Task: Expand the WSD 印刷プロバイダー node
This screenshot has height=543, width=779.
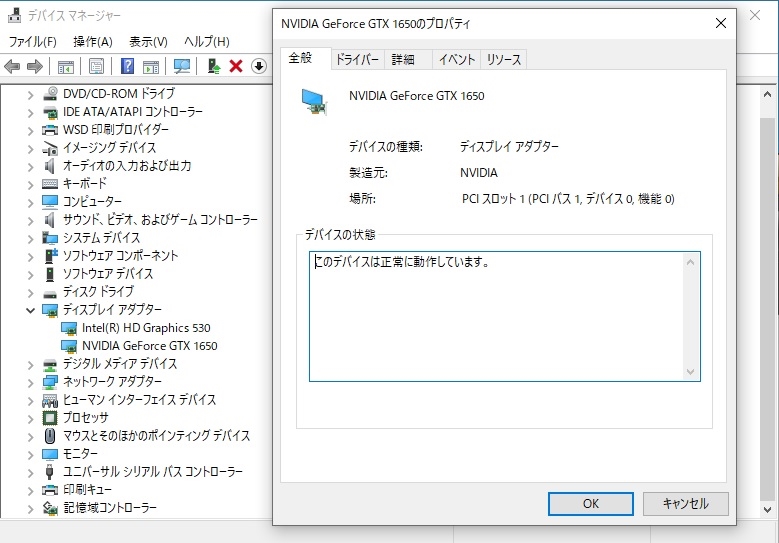Action: point(30,131)
